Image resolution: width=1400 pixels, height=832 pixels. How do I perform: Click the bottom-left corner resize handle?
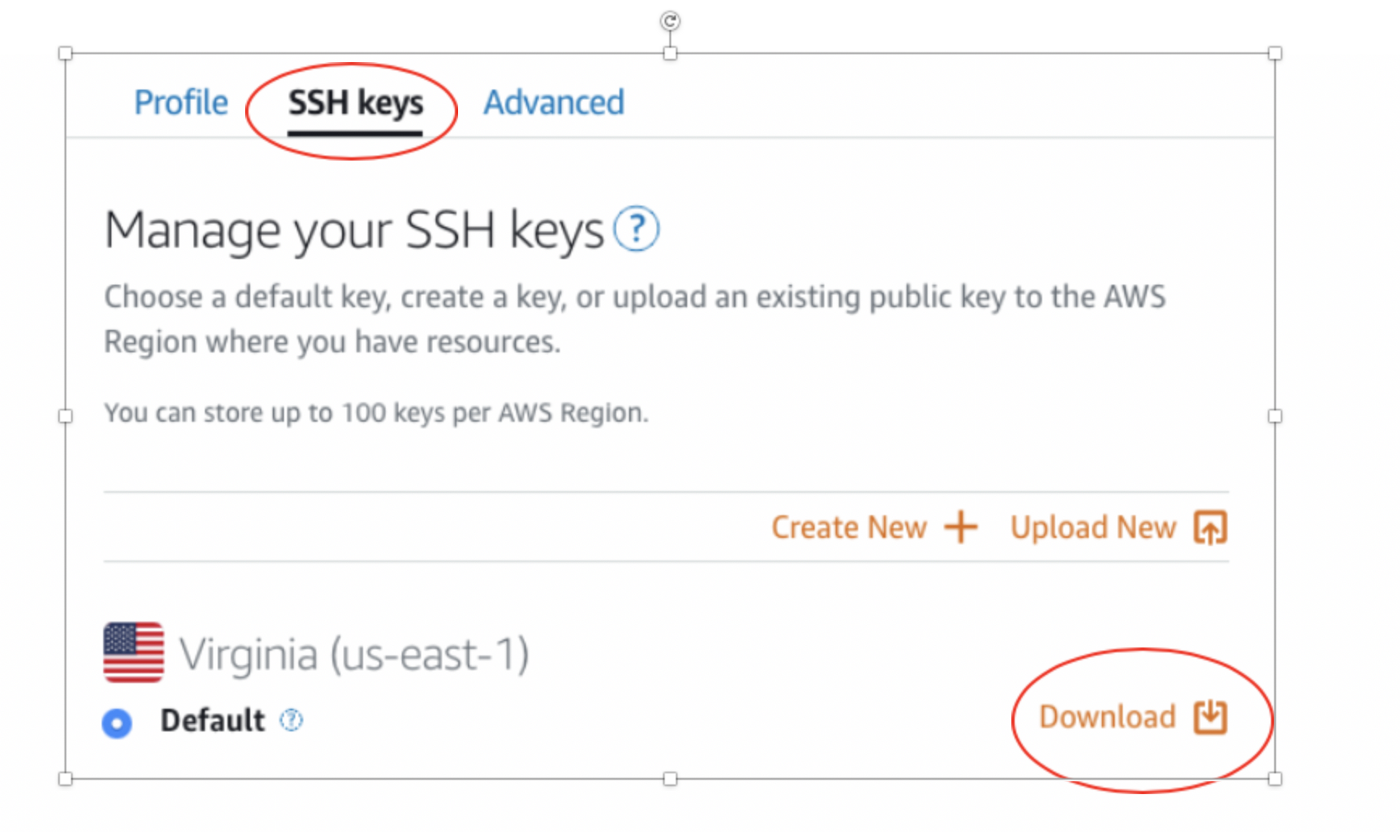[66, 778]
